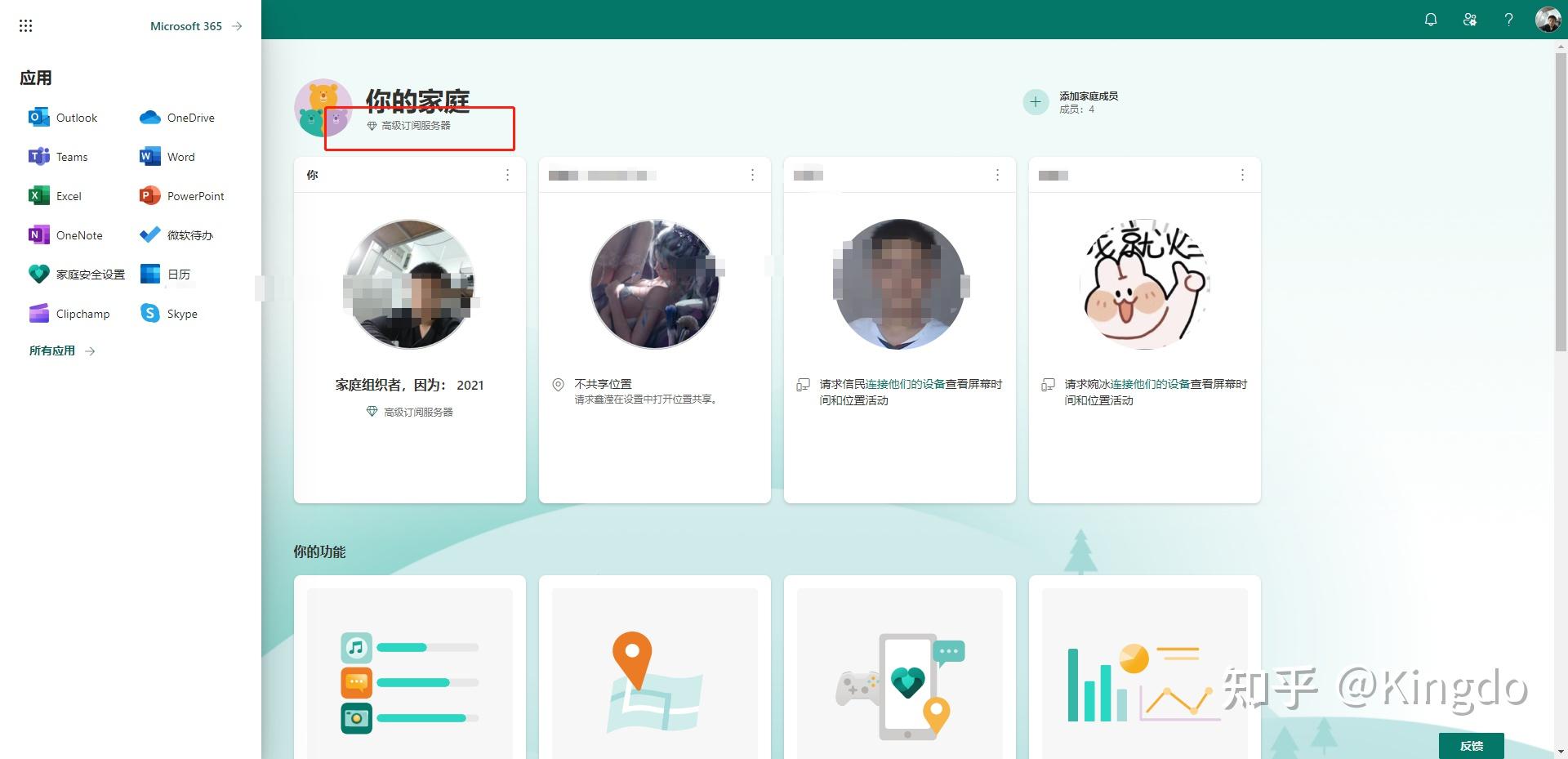Launch Teams app
Image resolution: width=1568 pixels, height=759 pixels.
pos(58,157)
